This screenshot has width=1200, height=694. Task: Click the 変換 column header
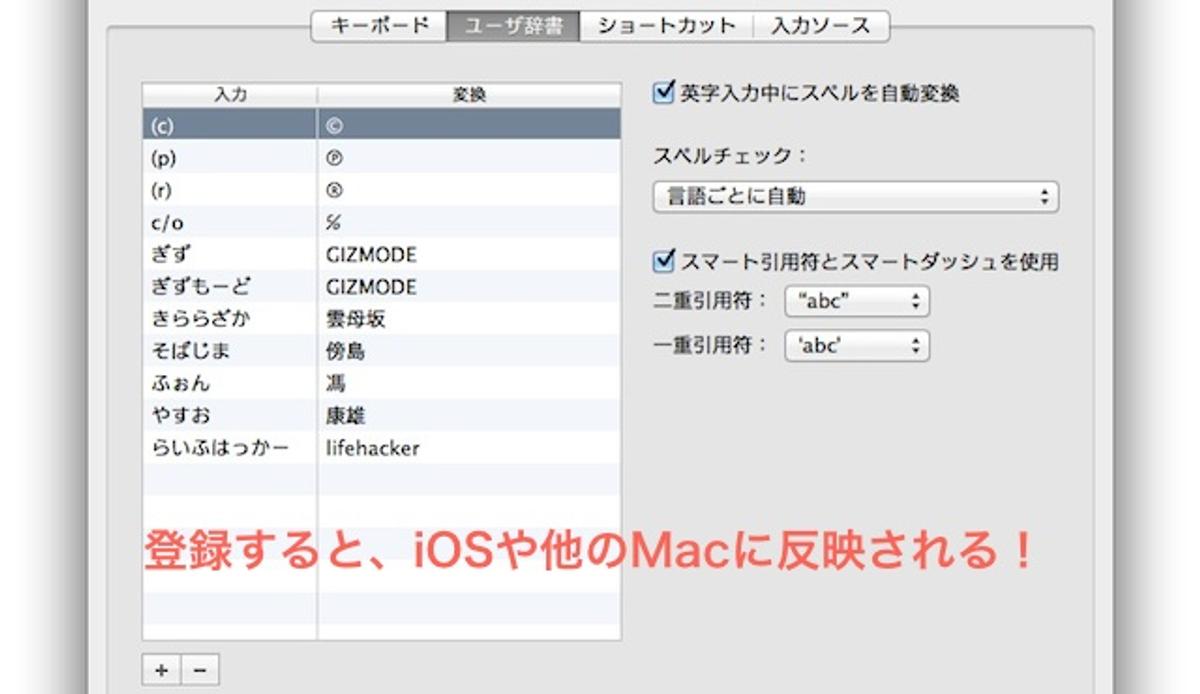coord(469,95)
